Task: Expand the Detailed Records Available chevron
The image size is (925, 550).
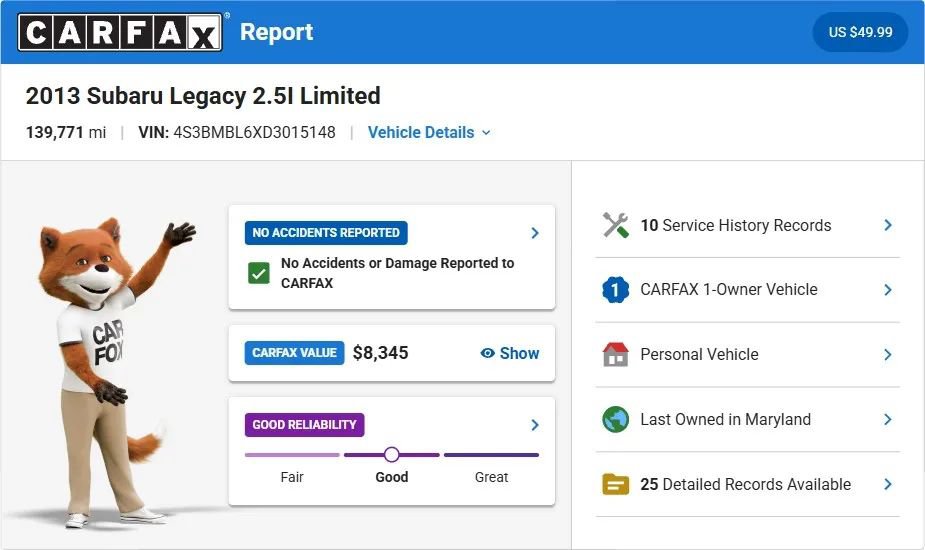Action: (888, 484)
